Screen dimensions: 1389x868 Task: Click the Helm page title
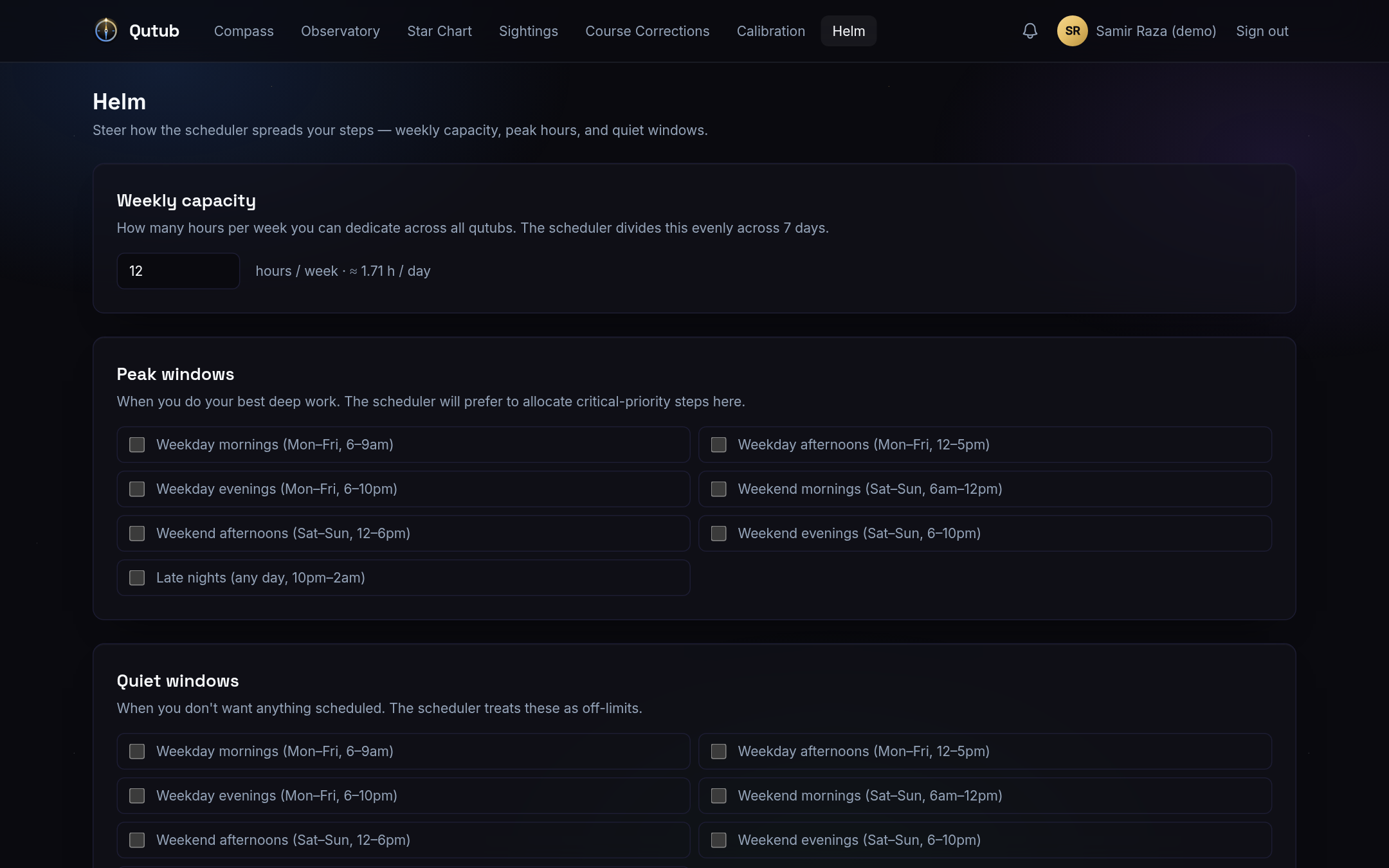tap(119, 102)
